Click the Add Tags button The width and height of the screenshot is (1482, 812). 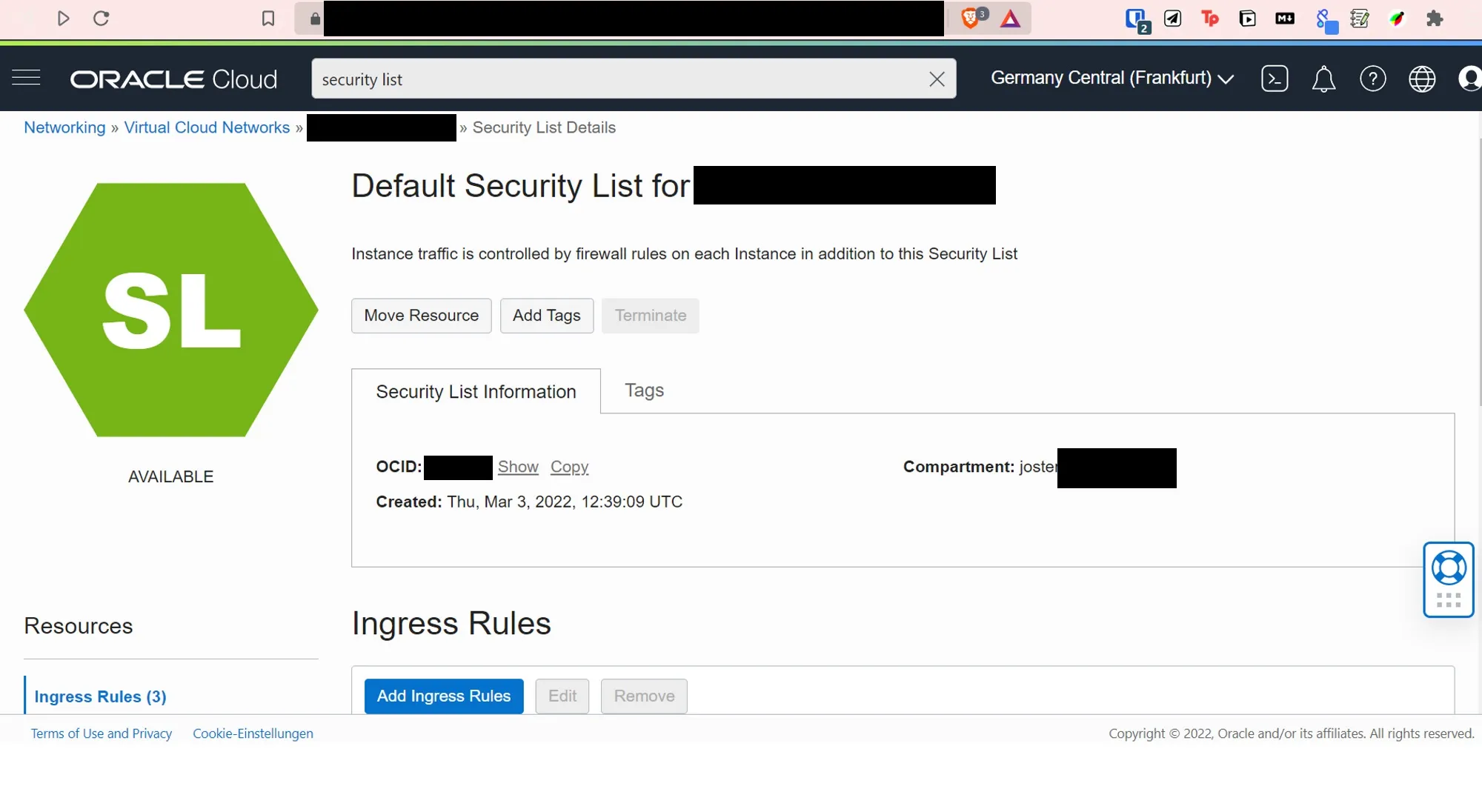pos(546,316)
